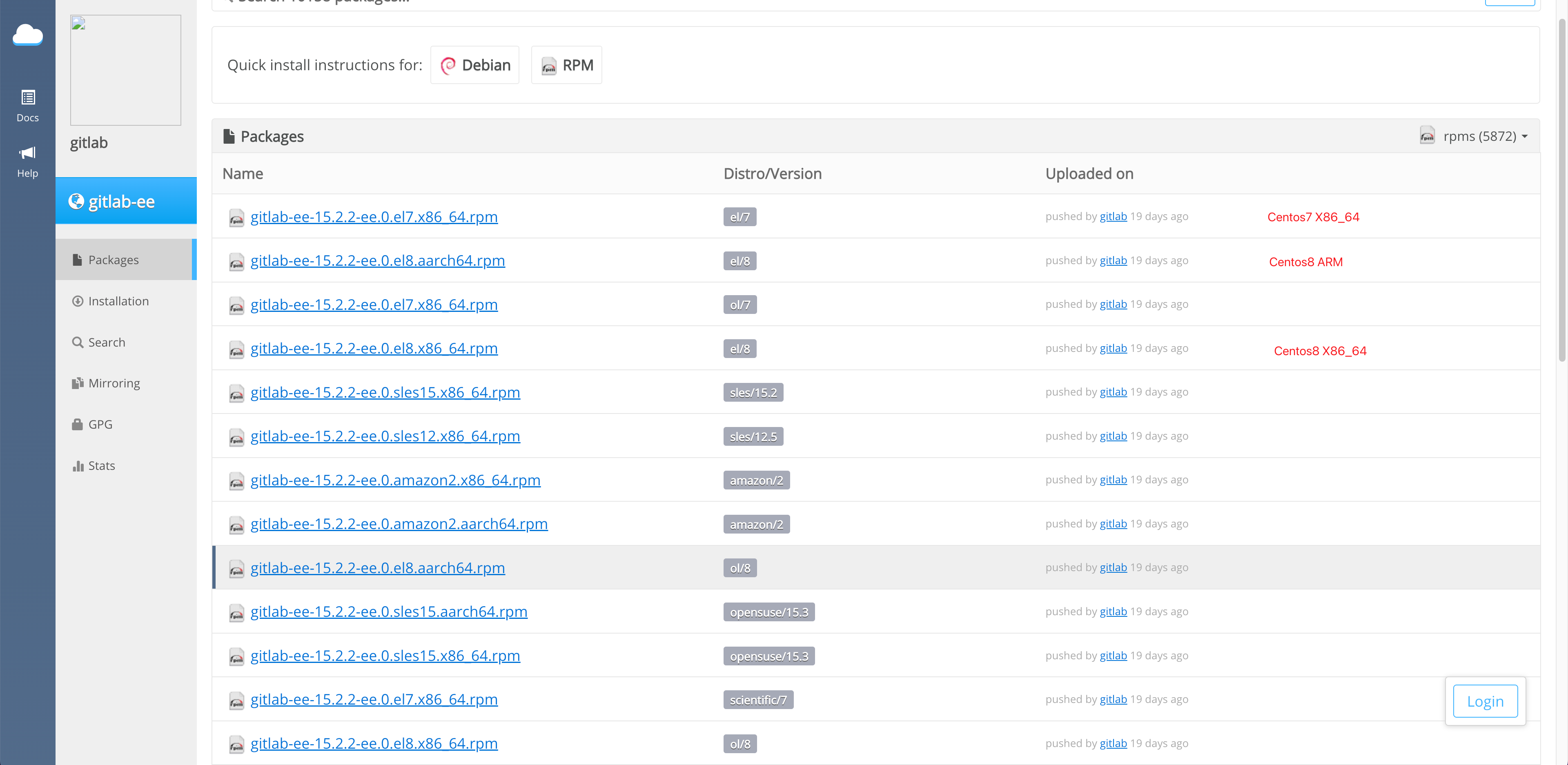Click the Login button
The image size is (1568, 765).
[x=1485, y=701]
